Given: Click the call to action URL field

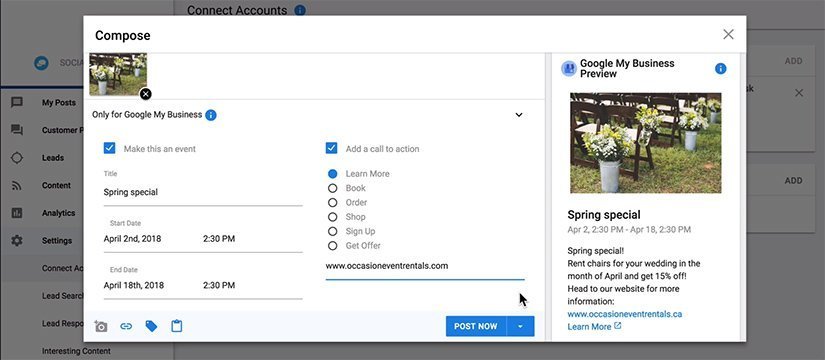Looking at the screenshot, I should pyautogui.click(x=425, y=266).
